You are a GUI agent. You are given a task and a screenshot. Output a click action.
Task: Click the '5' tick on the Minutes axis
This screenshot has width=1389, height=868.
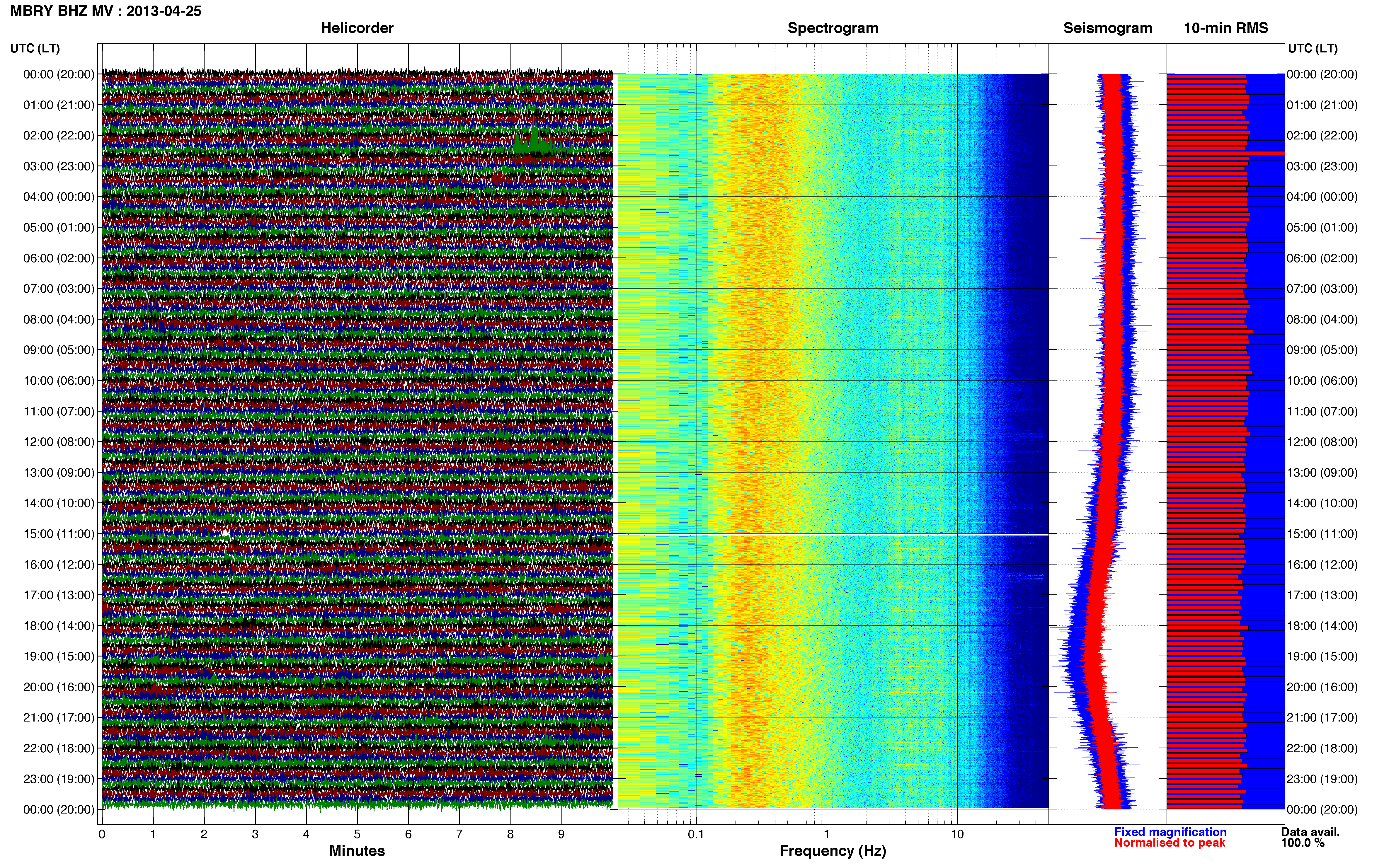(357, 835)
